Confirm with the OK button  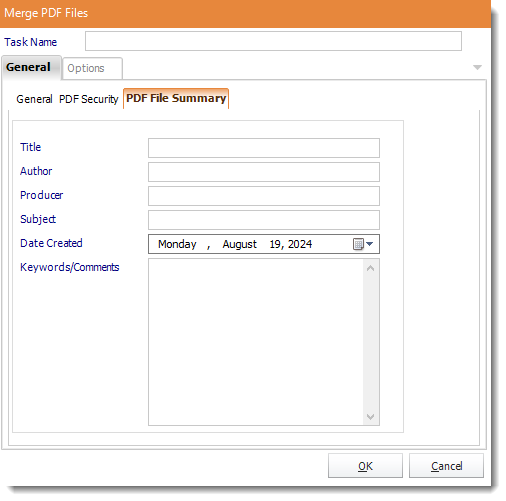point(365,466)
